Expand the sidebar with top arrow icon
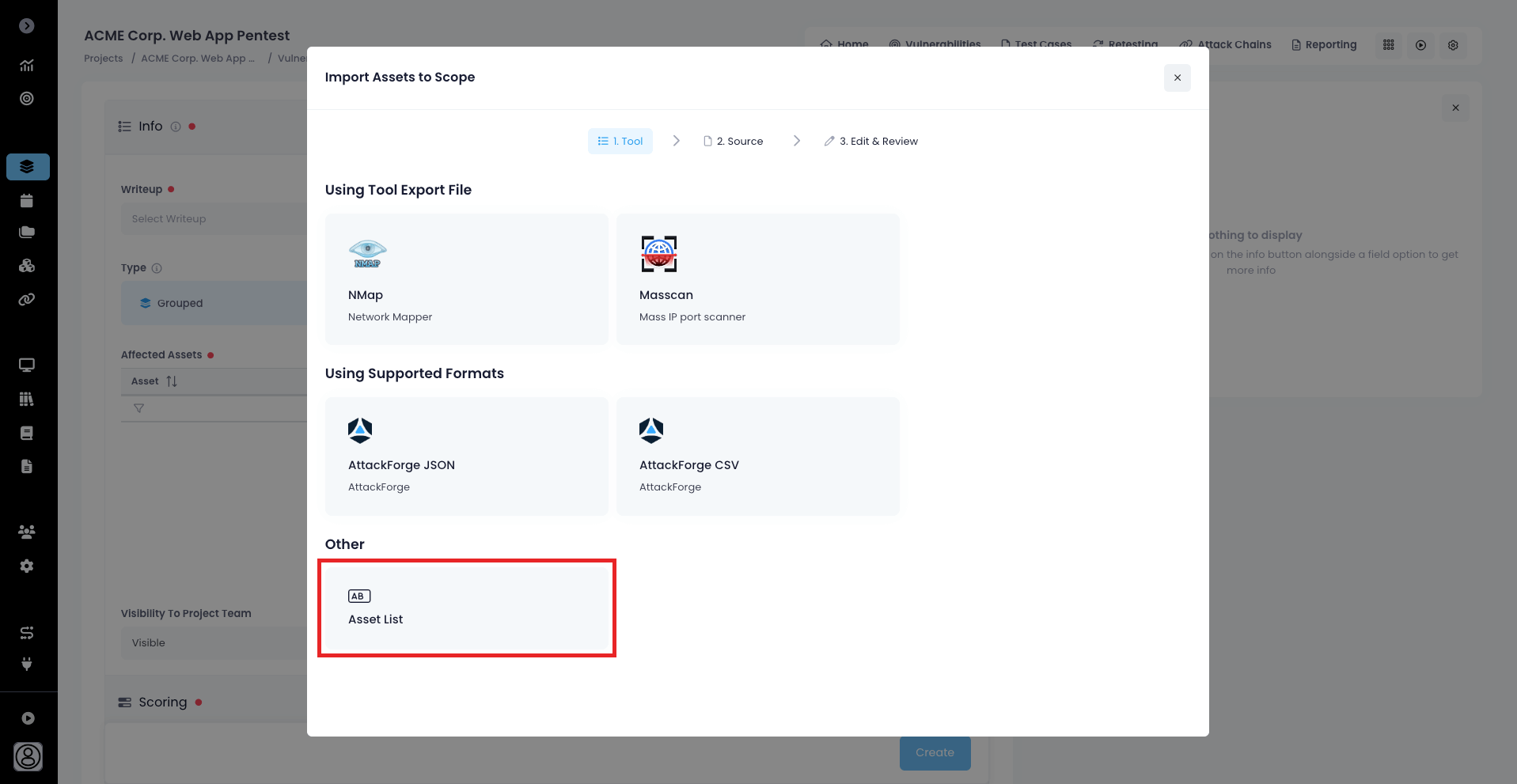 tap(27, 26)
